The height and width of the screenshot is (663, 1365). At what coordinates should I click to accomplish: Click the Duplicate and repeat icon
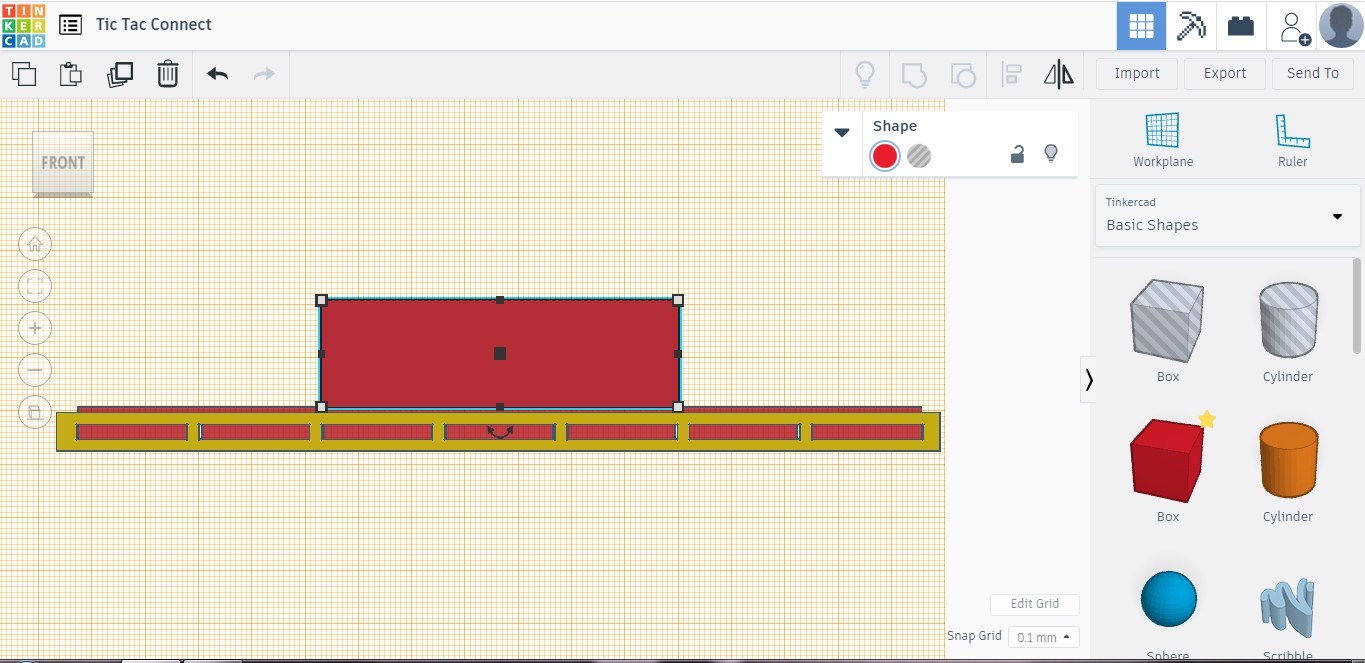120,74
